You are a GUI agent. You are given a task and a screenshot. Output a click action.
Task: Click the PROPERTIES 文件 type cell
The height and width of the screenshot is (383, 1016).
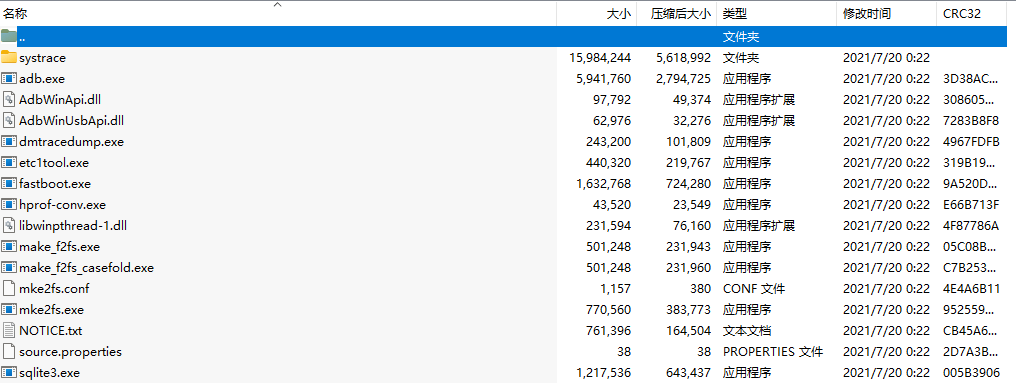pos(773,351)
